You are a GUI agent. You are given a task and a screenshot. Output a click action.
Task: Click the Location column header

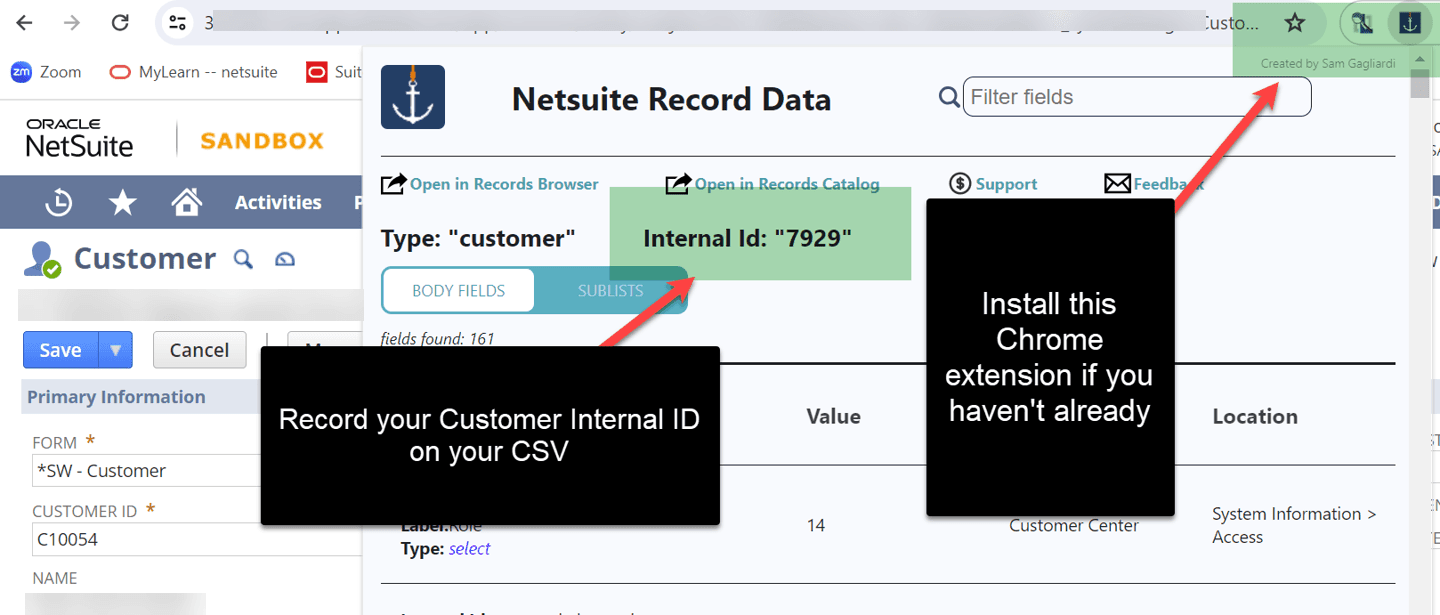(x=1255, y=416)
